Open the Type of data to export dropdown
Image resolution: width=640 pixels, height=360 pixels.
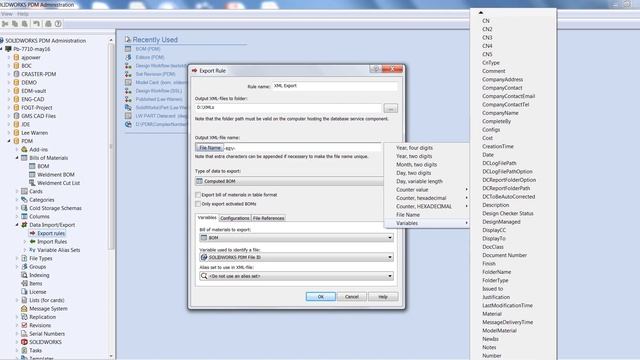[289, 181]
